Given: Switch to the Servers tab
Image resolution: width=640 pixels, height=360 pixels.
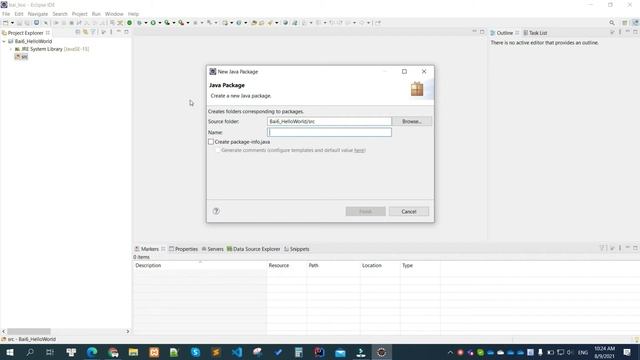Looking at the screenshot, I should 213,249.
